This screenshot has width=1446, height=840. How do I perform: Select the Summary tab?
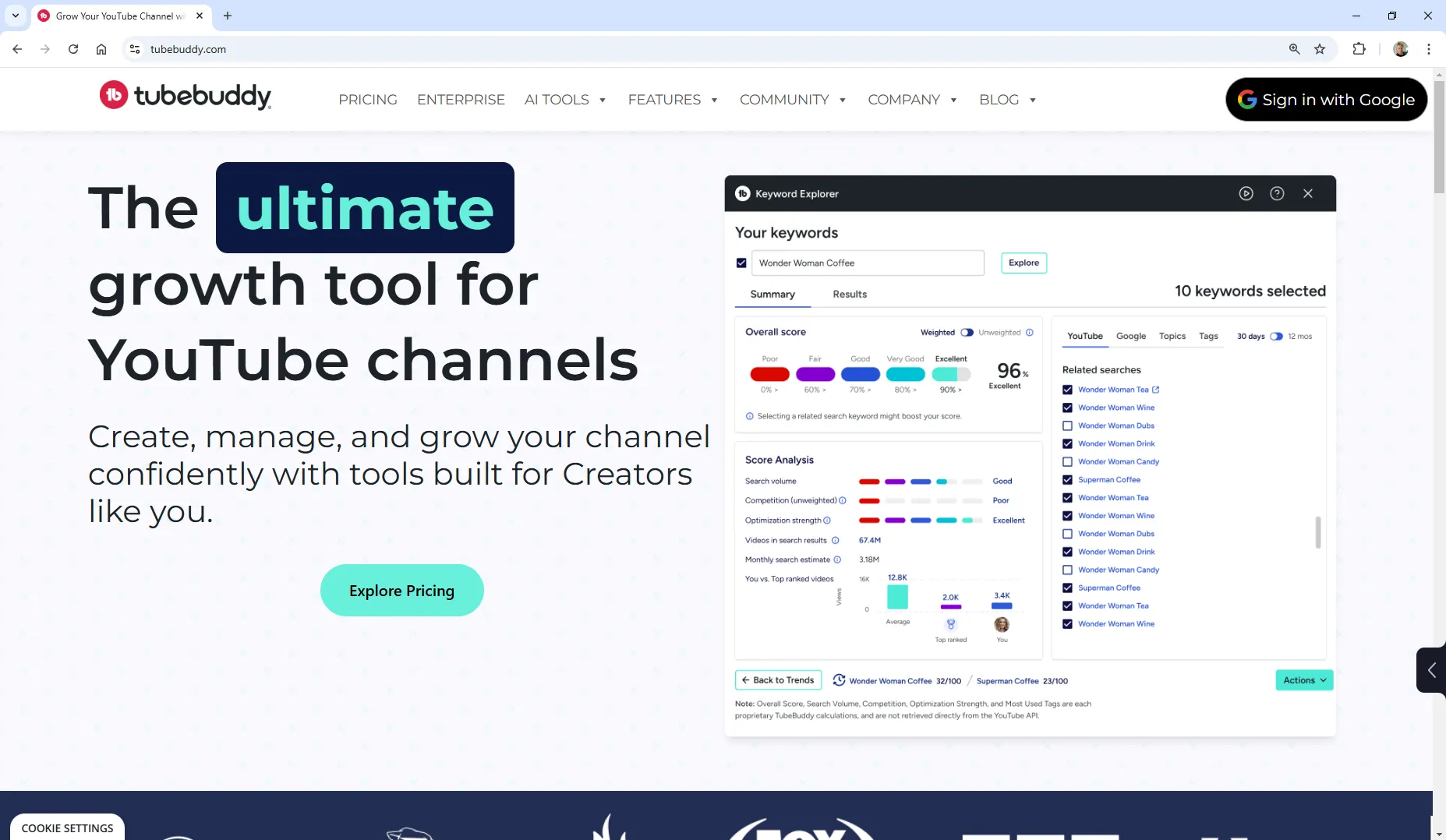click(772, 295)
